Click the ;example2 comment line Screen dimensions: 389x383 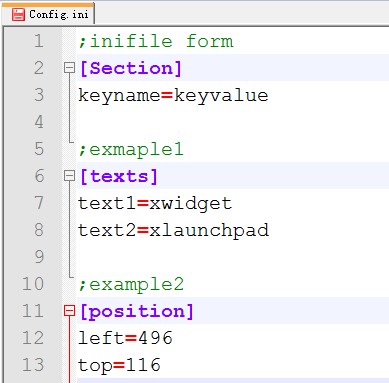[131, 285]
